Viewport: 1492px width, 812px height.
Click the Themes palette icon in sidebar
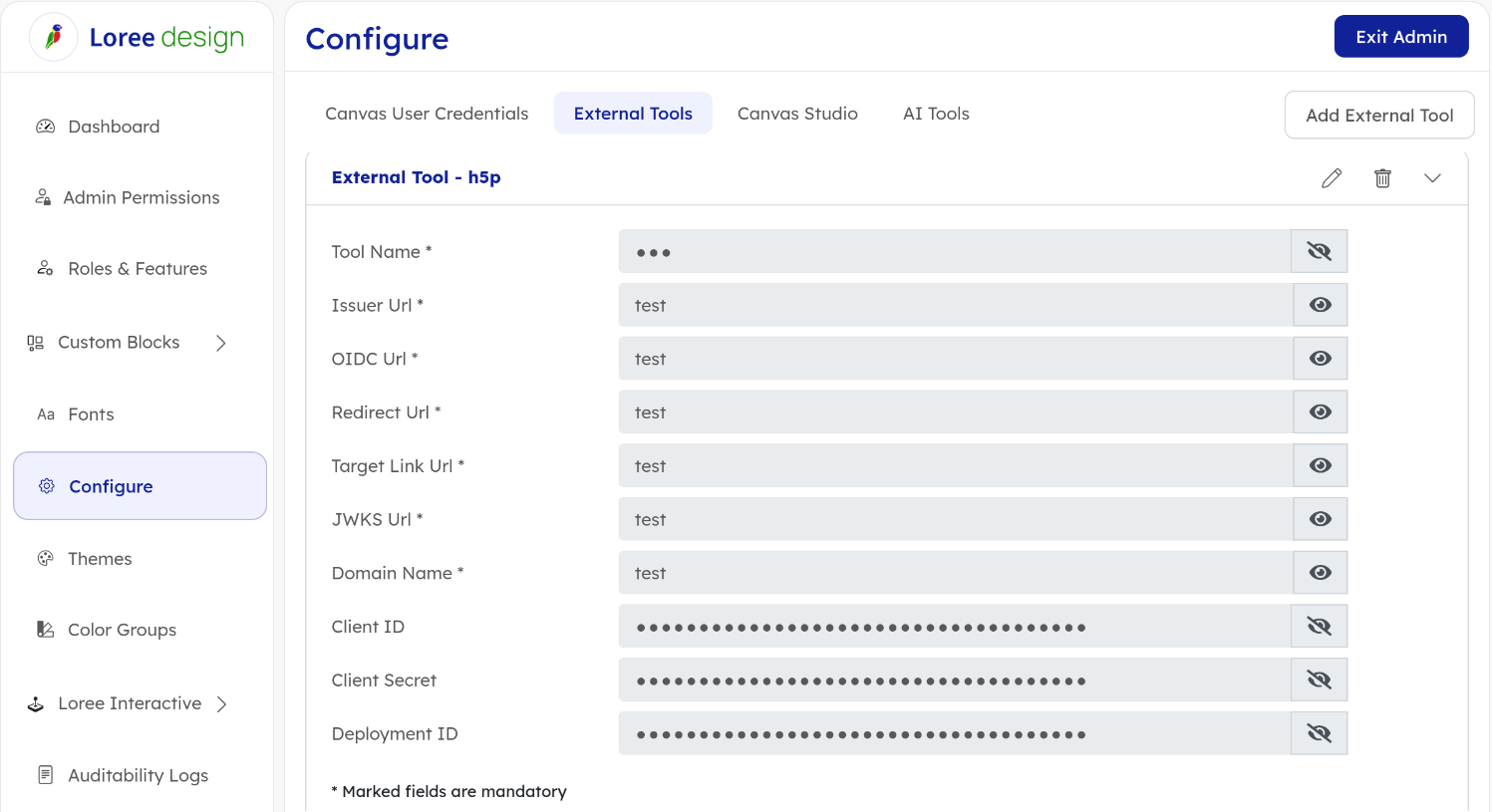pyautogui.click(x=46, y=559)
